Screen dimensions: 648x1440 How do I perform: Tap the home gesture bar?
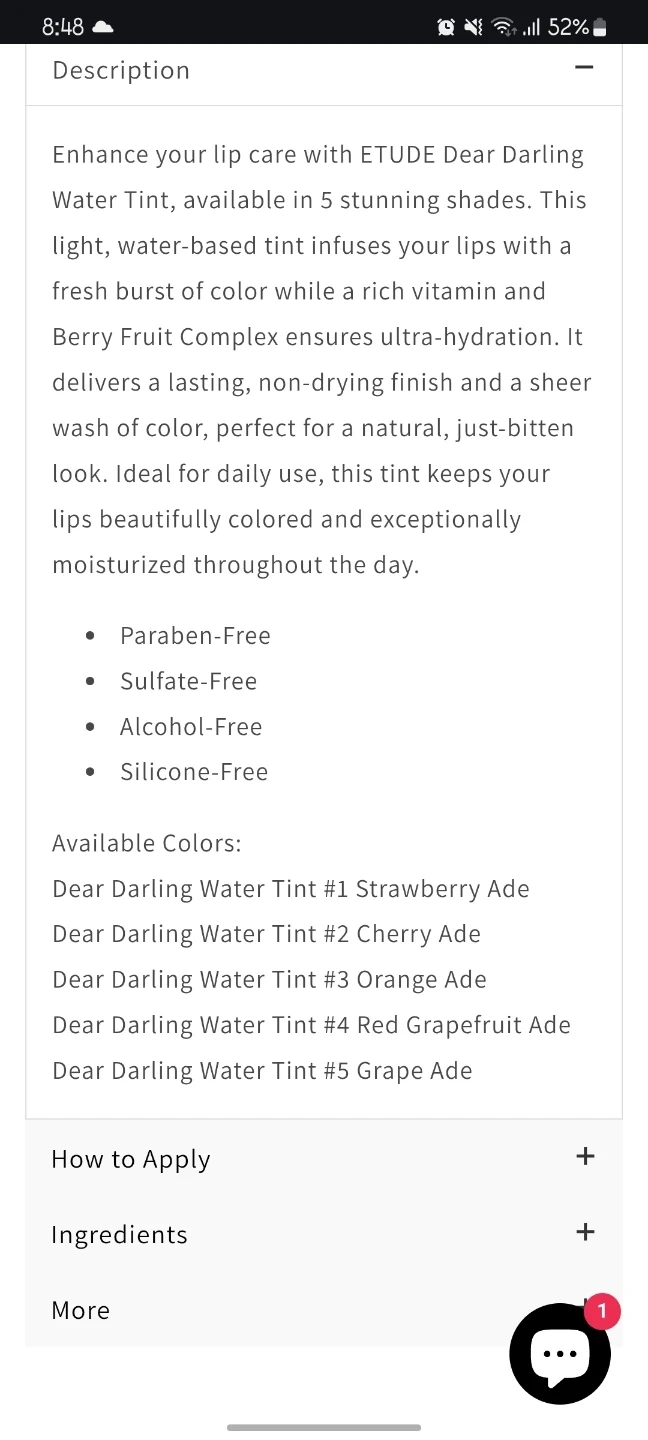coord(324,1427)
